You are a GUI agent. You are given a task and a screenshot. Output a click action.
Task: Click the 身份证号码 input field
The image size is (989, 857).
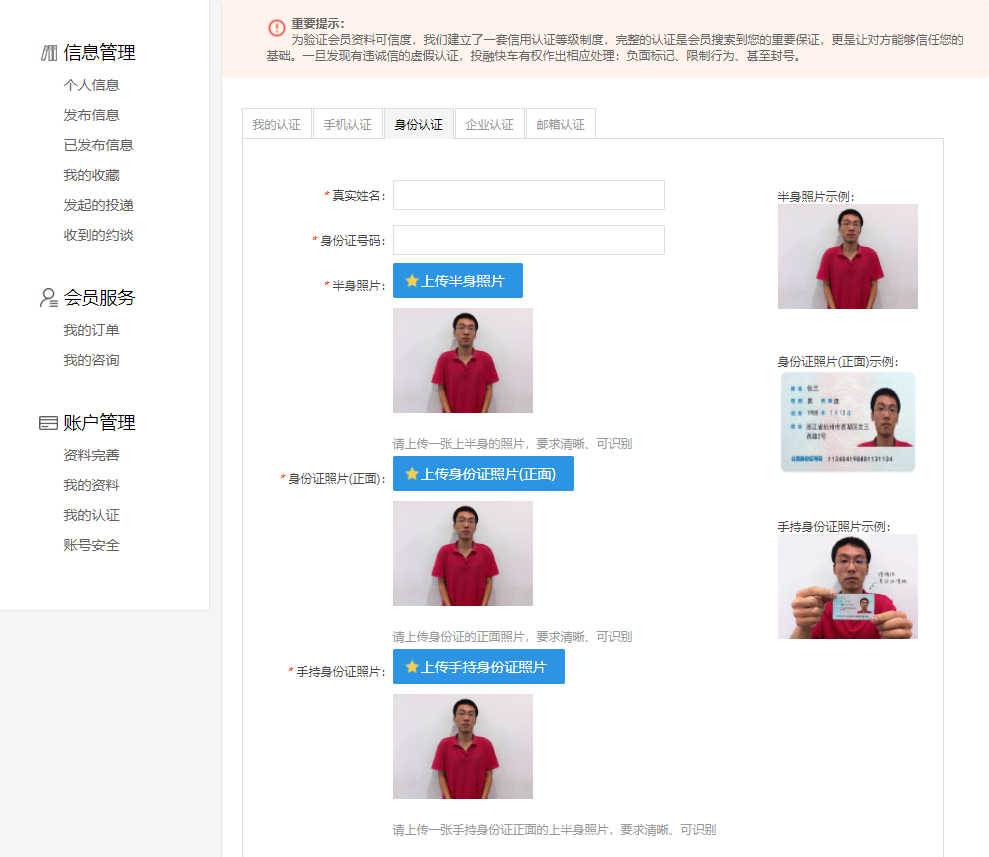528,240
